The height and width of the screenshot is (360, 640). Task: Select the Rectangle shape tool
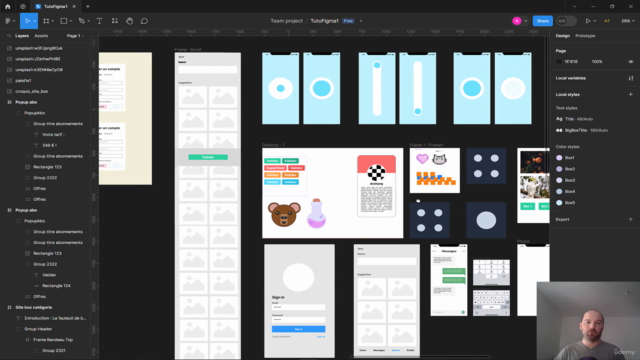coord(64,21)
